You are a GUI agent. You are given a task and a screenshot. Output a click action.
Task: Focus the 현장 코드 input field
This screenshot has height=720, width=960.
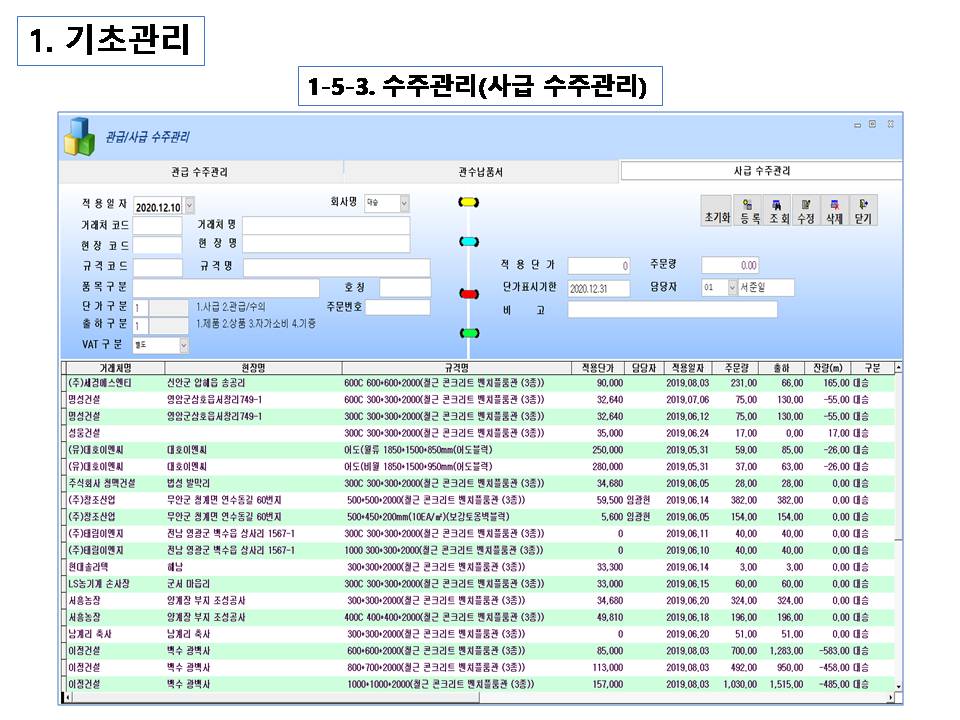[x=157, y=245]
